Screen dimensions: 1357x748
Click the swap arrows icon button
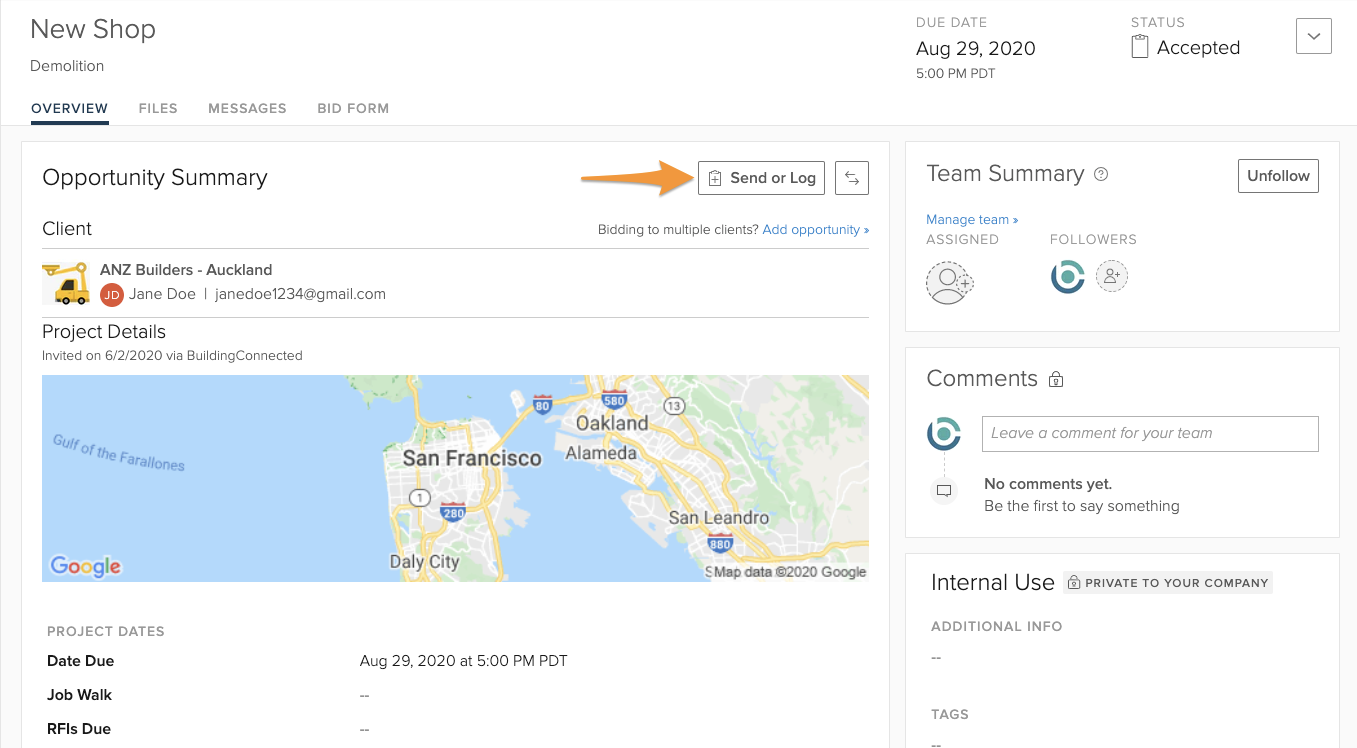[x=852, y=178]
